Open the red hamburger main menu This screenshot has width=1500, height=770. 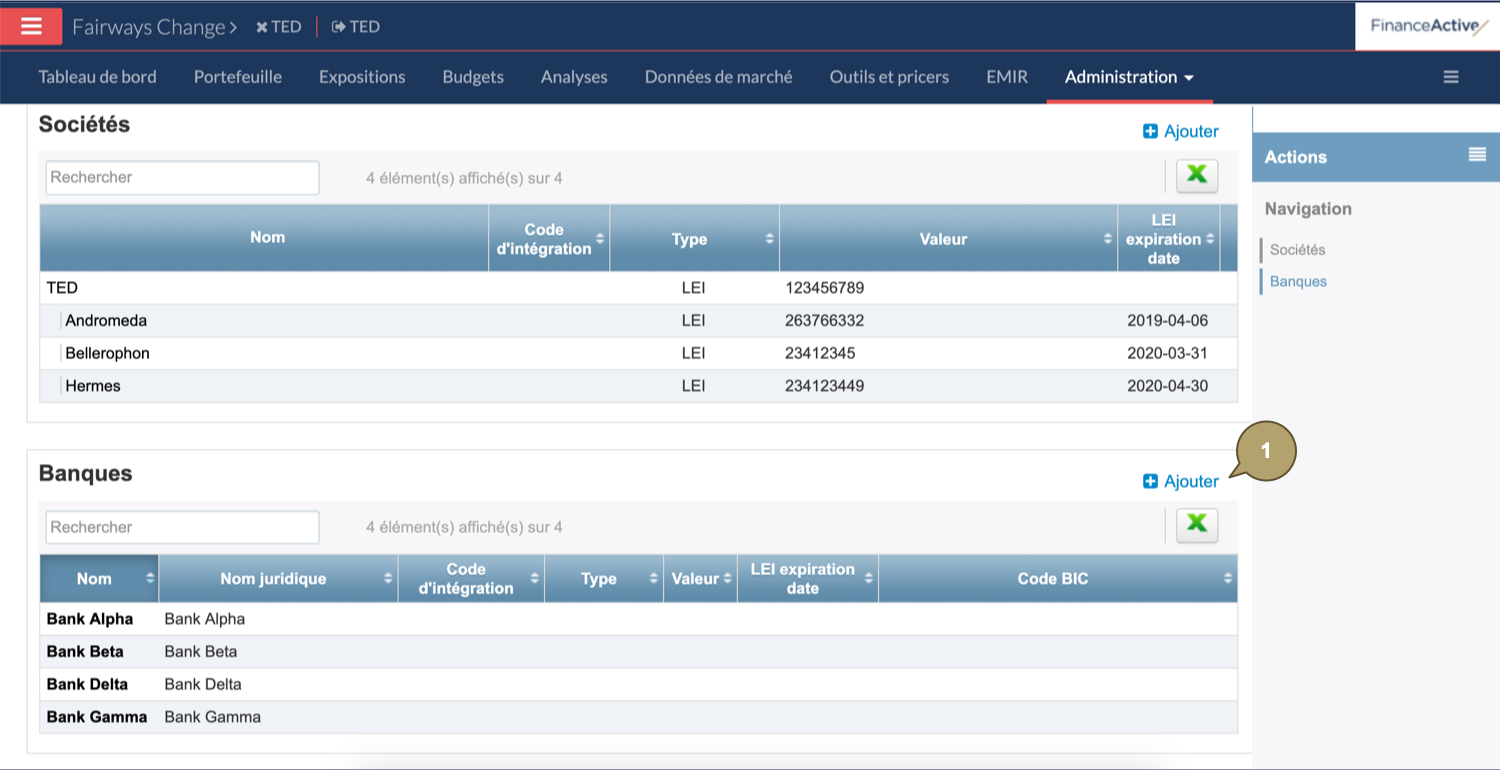coord(31,26)
